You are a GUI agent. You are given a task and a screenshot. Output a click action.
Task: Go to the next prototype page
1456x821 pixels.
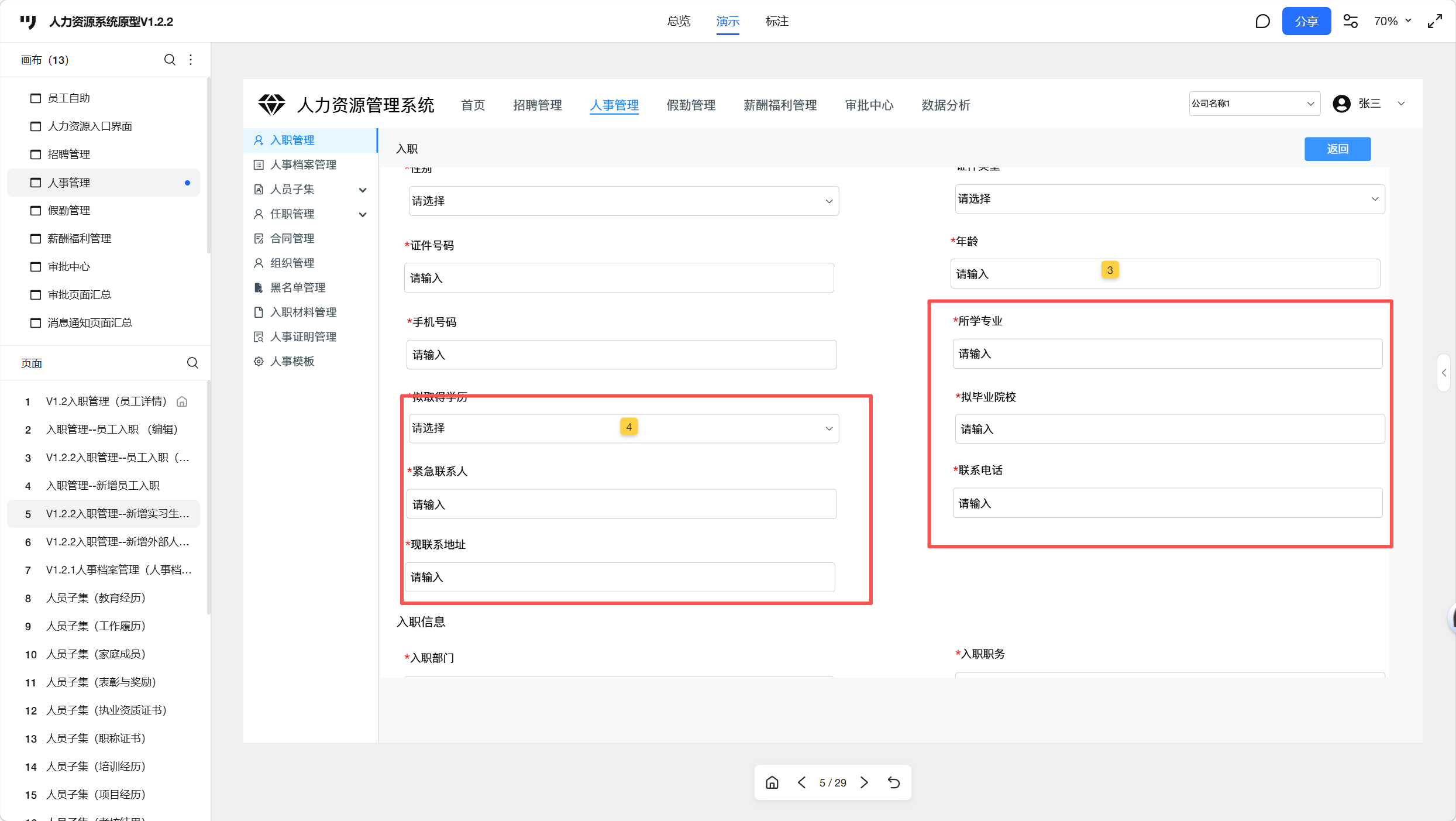coord(865,782)
